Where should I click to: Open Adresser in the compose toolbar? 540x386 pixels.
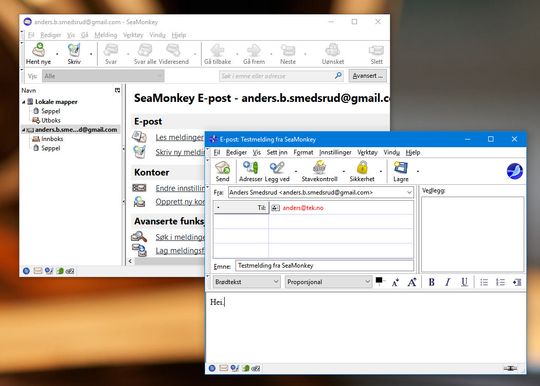[250, 171]
